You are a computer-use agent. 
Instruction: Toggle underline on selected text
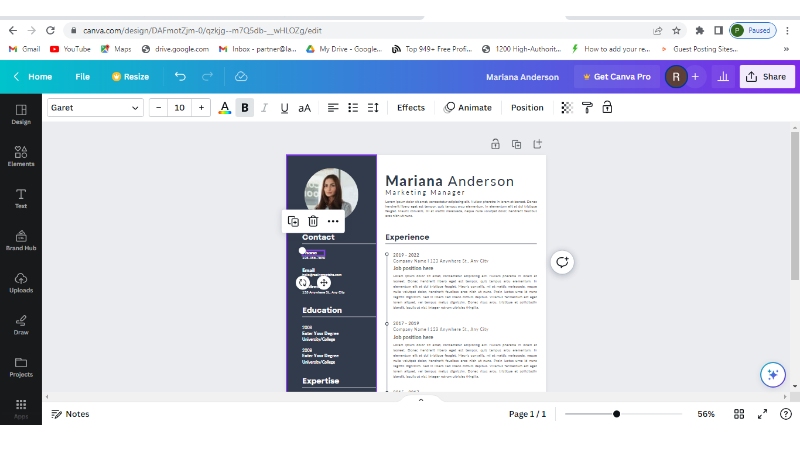tap(284, 108)
